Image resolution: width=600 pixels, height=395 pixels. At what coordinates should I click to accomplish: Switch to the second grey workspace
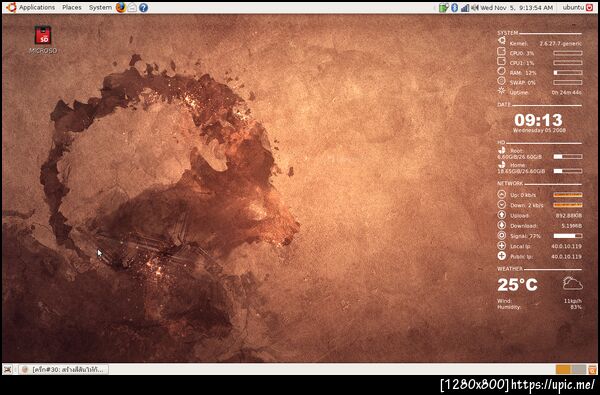coord(579,369)
